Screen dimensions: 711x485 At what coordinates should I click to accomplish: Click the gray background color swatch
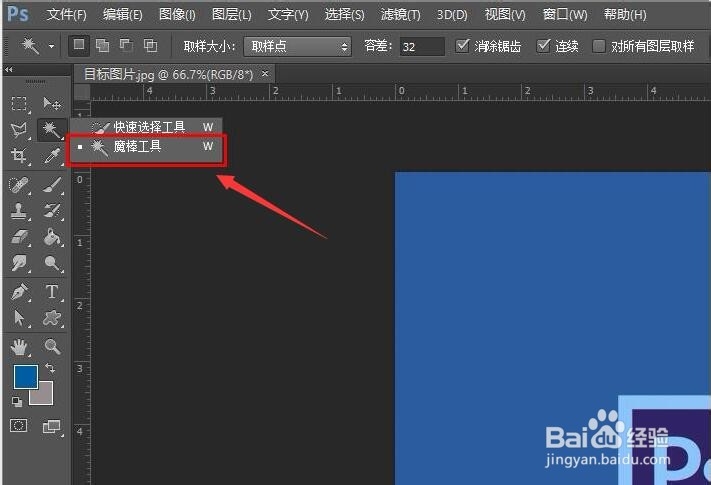[x=44, y=396]
